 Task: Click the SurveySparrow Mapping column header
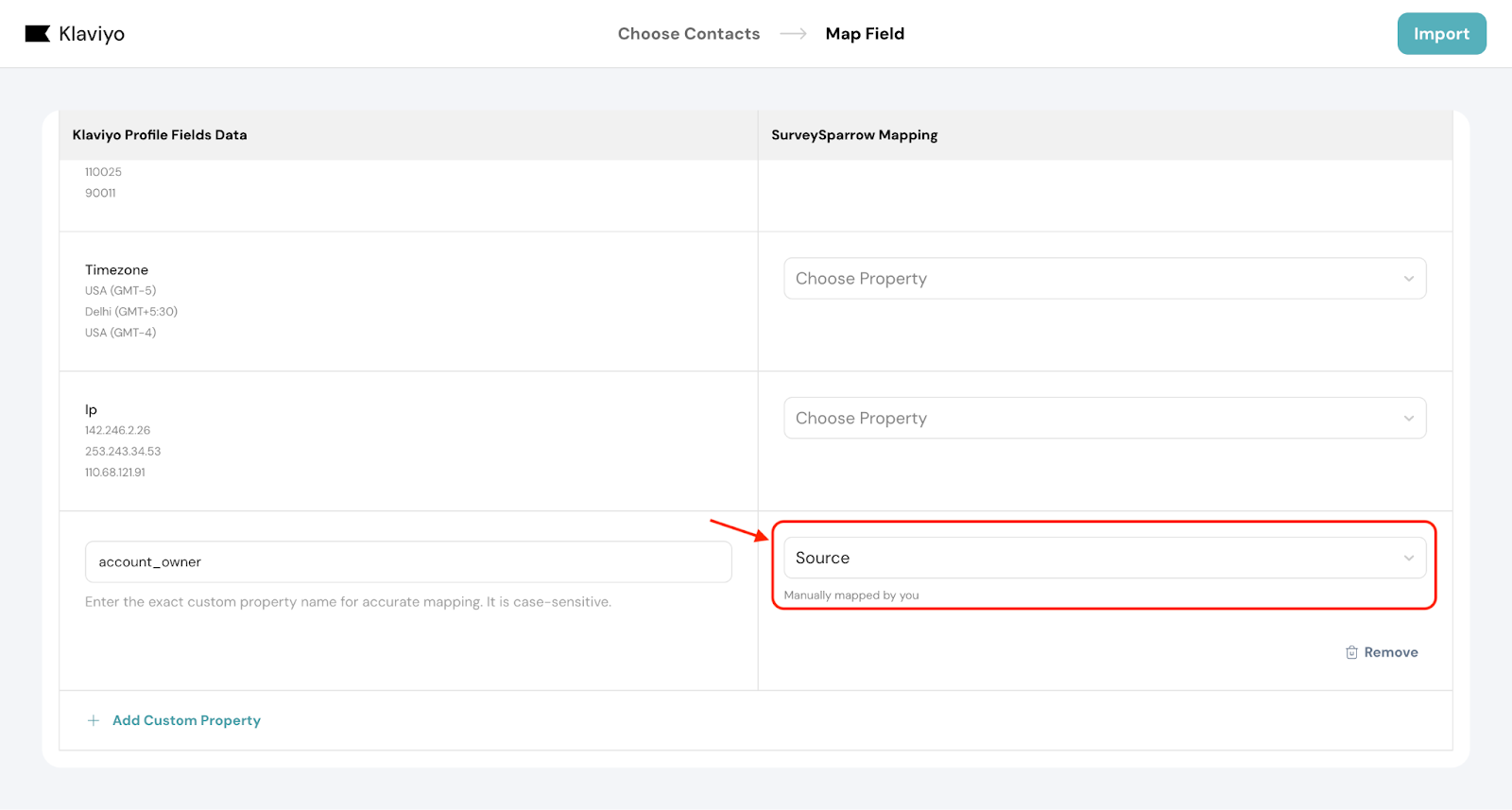(x=854, y=135)
